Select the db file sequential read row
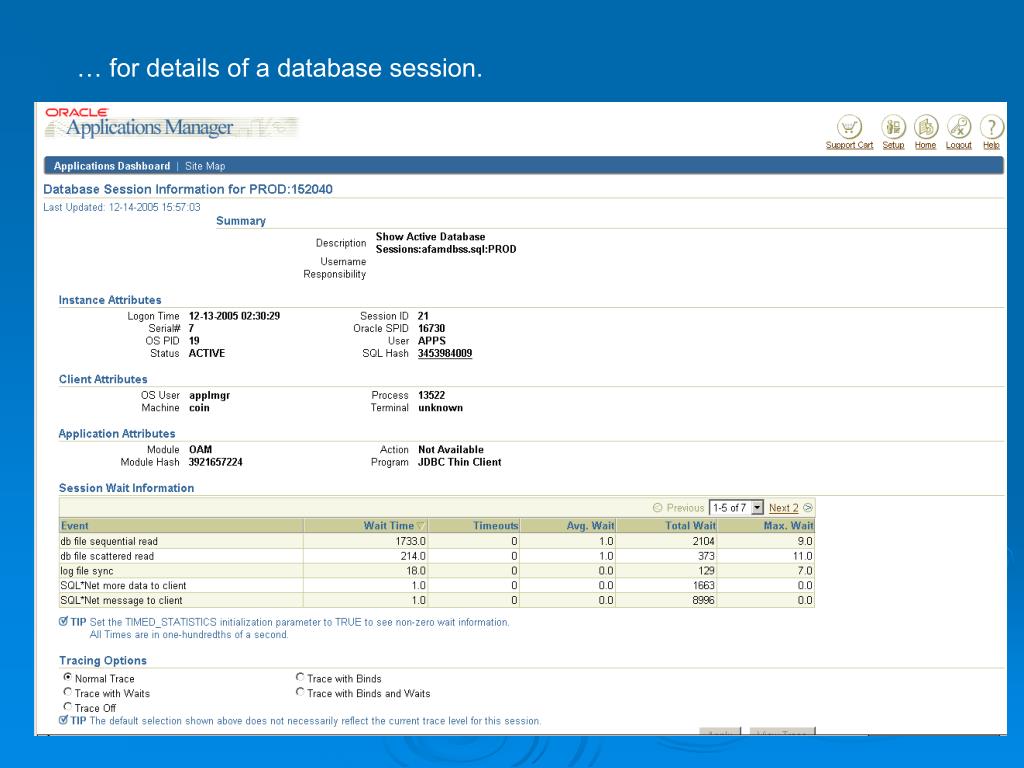 436,541
